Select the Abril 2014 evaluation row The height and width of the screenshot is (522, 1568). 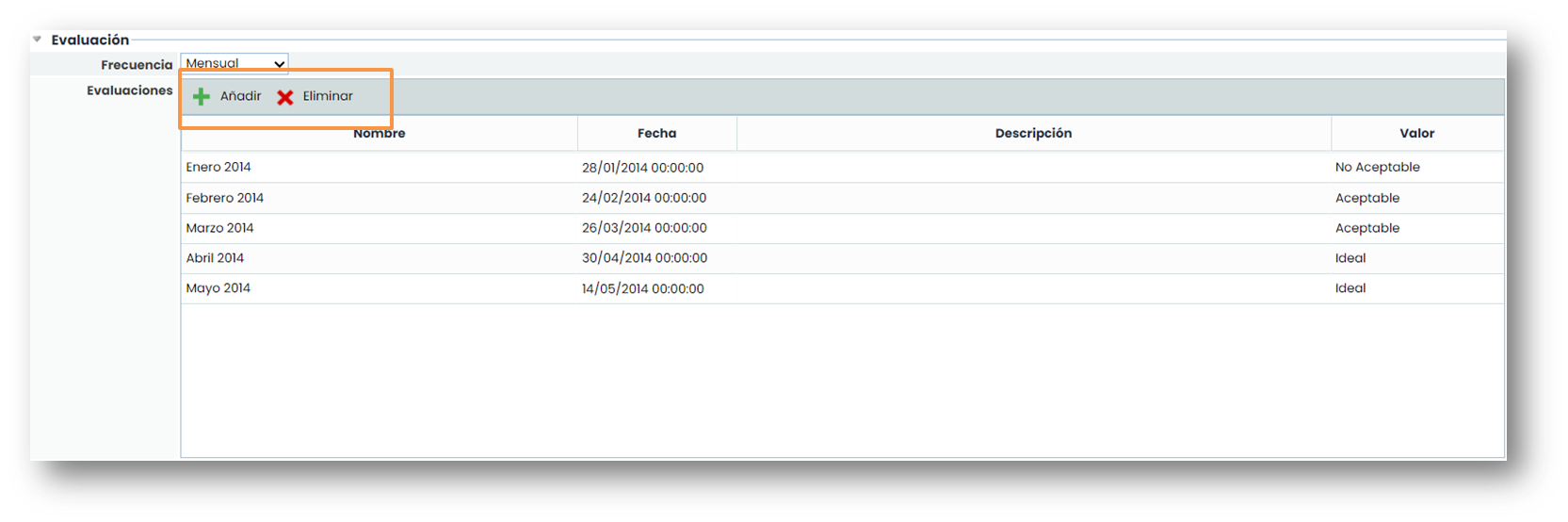click(x=215, y=258)
